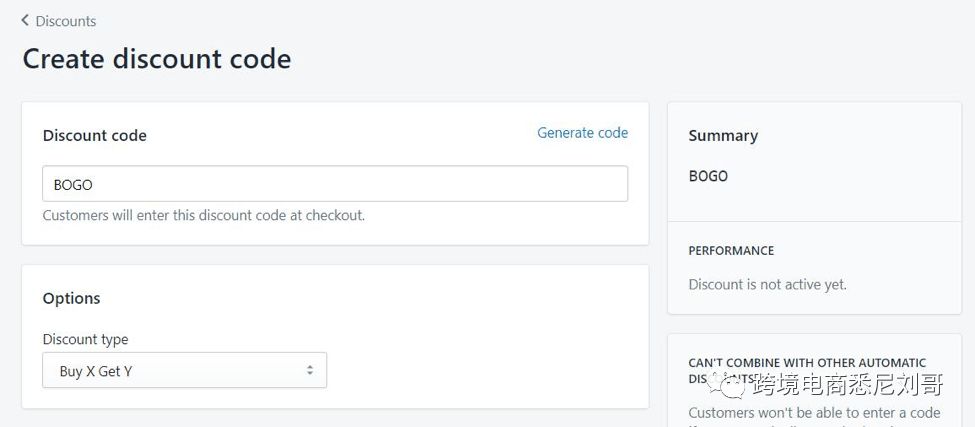The image size is (975, 427).
Task: Click the up-down arrows on Discount type select
Action: [310, 371]
